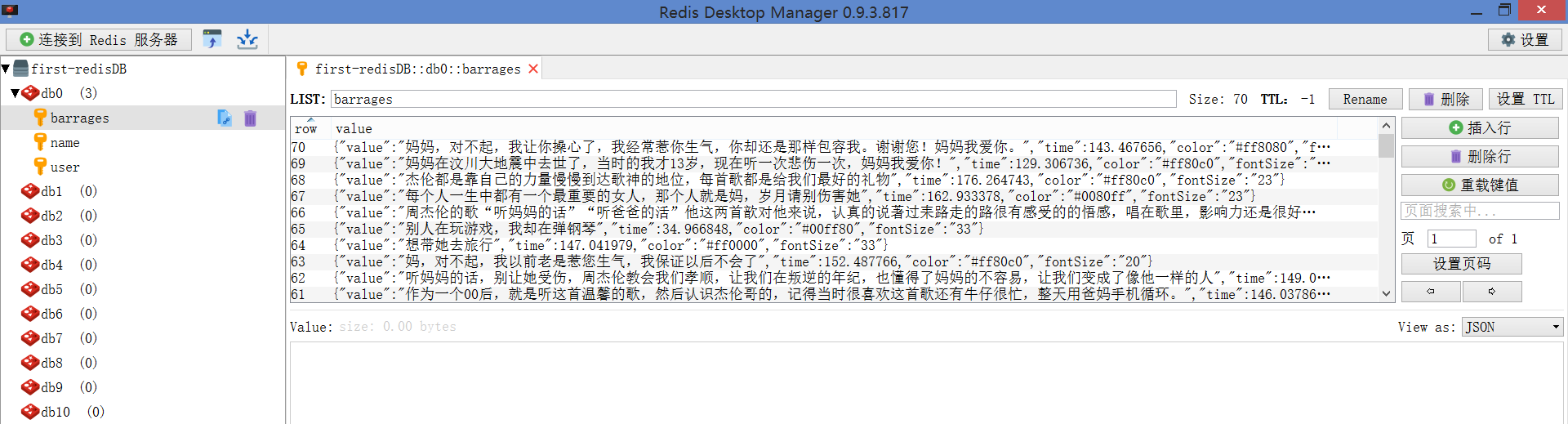This screenshot has width=1568, height=424.
Task: Click the key icon in barrages tab
Action: pos(302,69)
